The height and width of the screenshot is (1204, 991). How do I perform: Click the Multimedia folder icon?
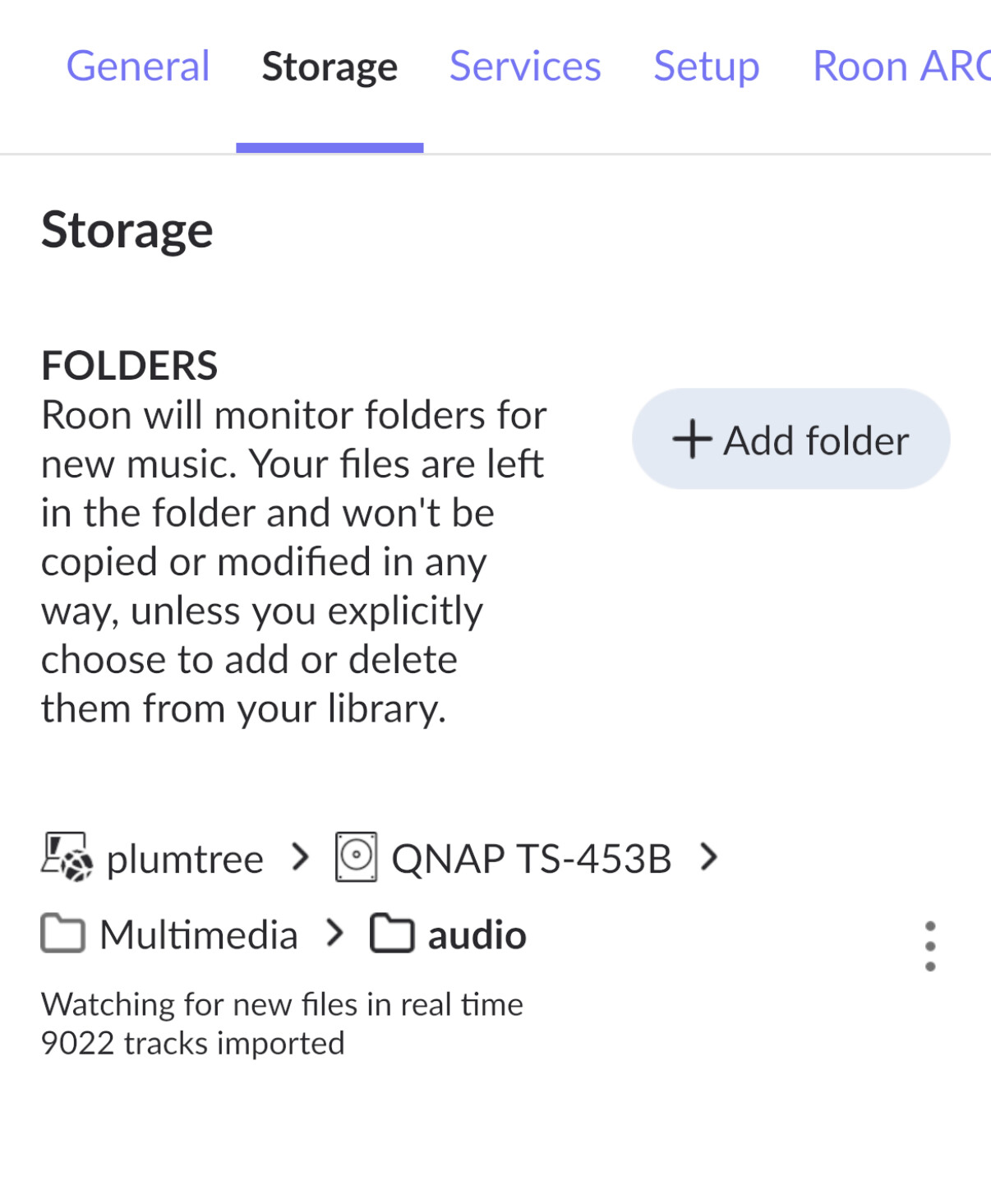[62, 934]
